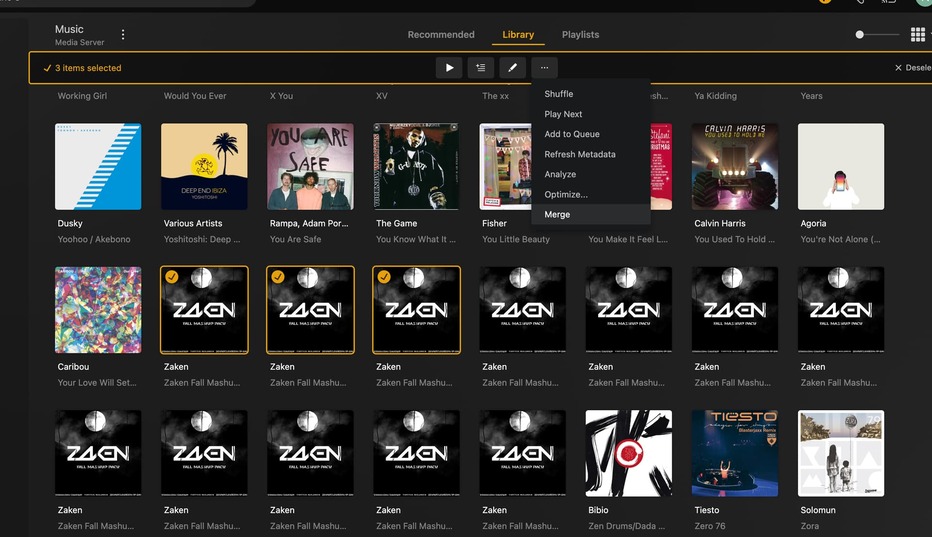Image resolution: width=932 pixels, height=537 pixels.
Task: Click 'You Used To Hold ...' title
Action: click(734, 240)
